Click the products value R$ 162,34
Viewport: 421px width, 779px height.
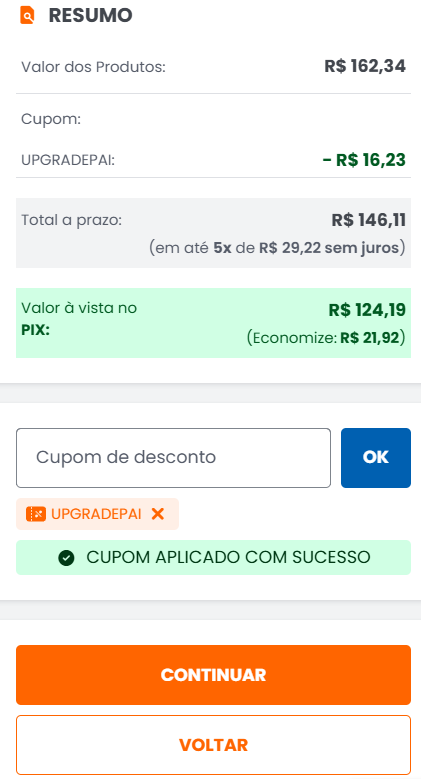(365, 66)
